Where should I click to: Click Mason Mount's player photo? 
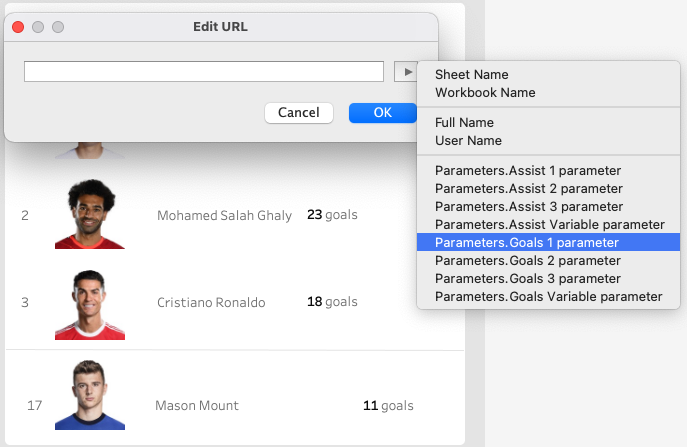(90, 396)
